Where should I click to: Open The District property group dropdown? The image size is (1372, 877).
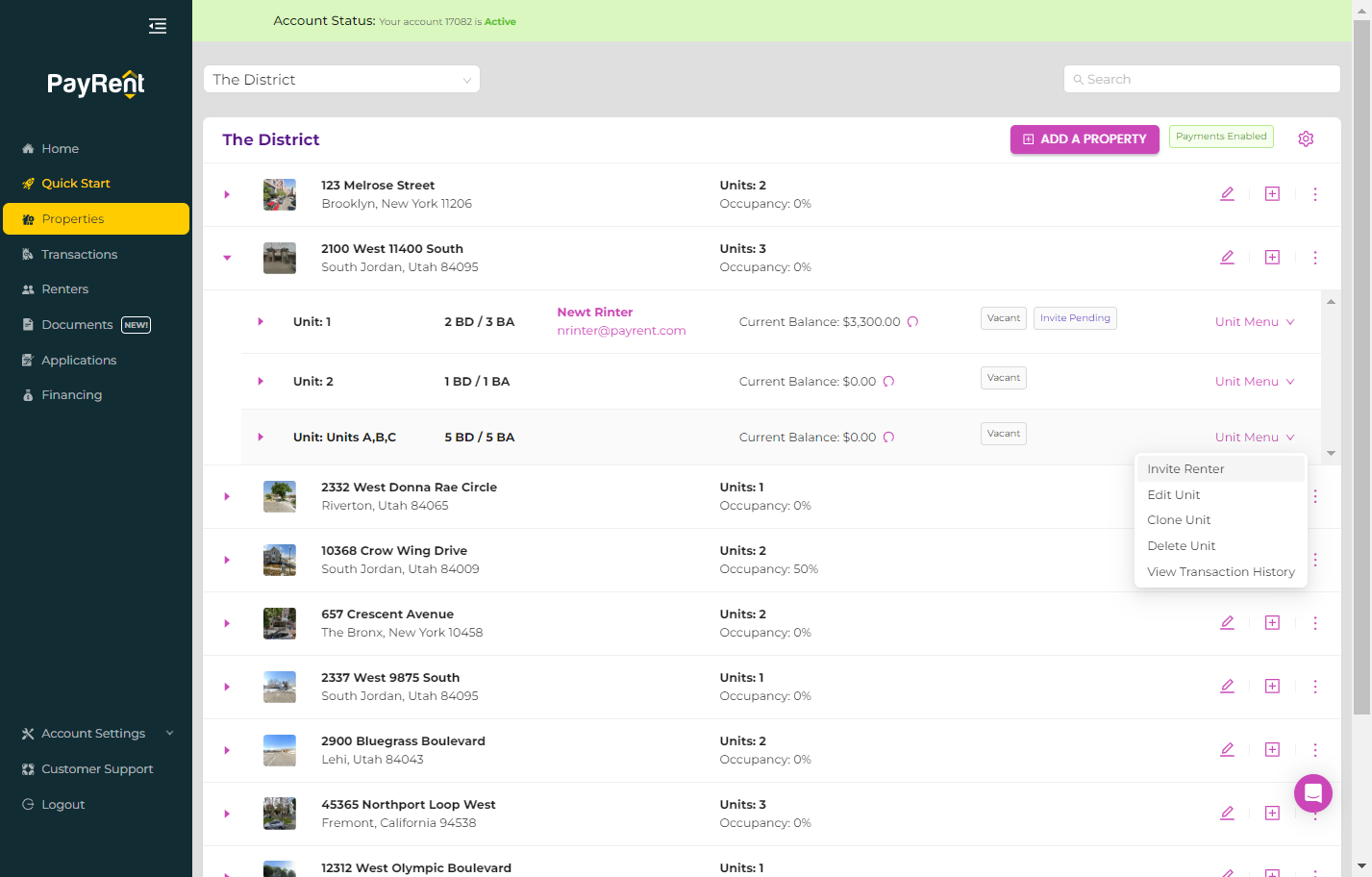click(x=341, y=79)
